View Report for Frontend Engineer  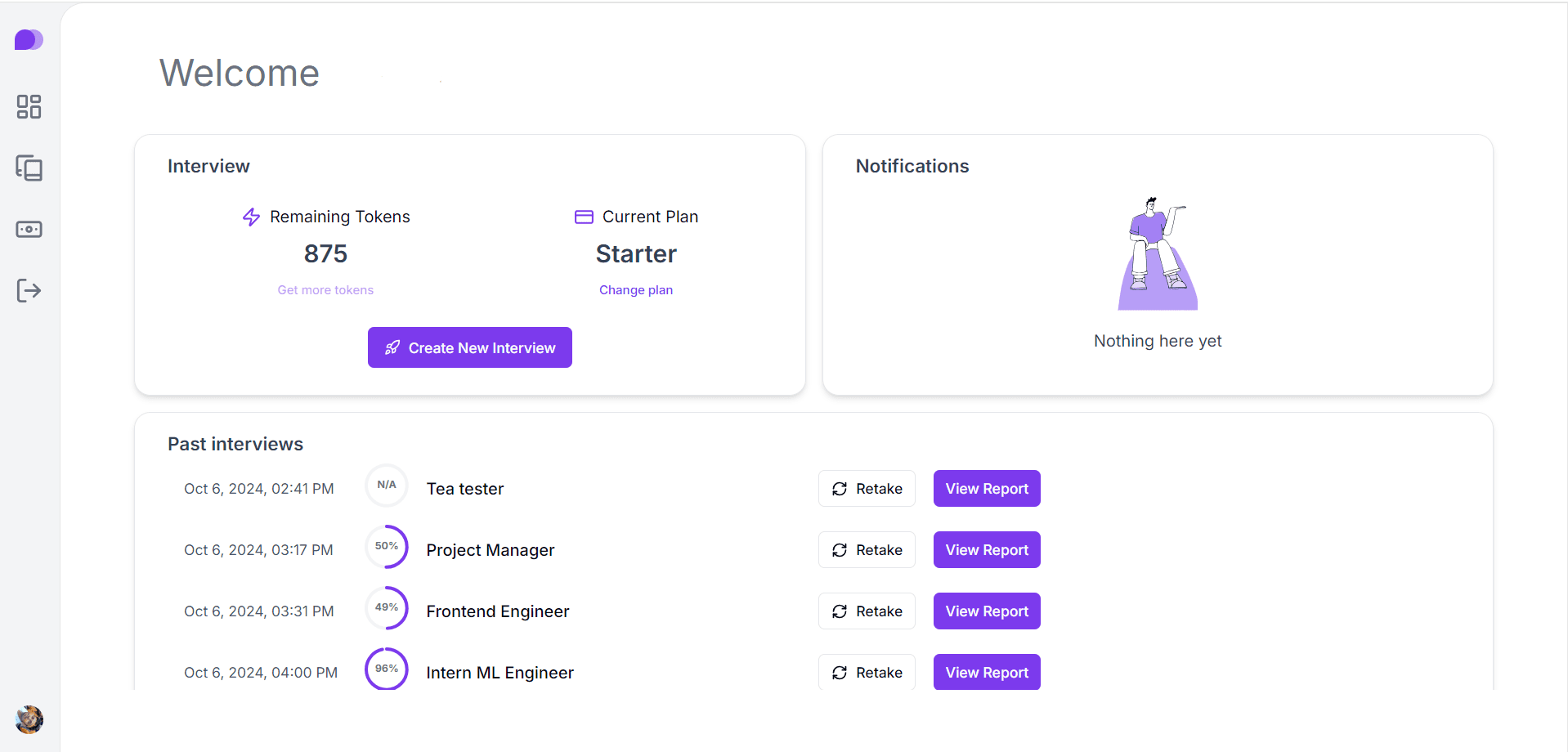(986, 611)
